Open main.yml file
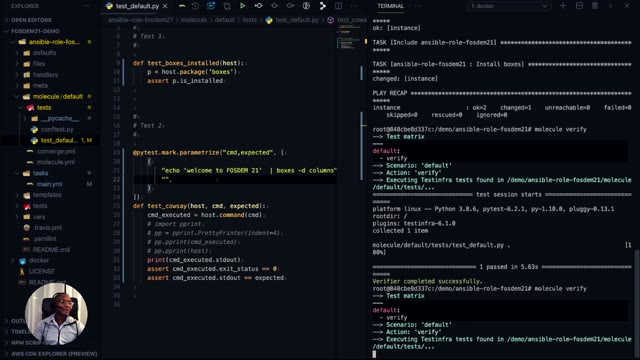Image resolution: width=640 pixels, height=360 pixels. click(49, 184)
